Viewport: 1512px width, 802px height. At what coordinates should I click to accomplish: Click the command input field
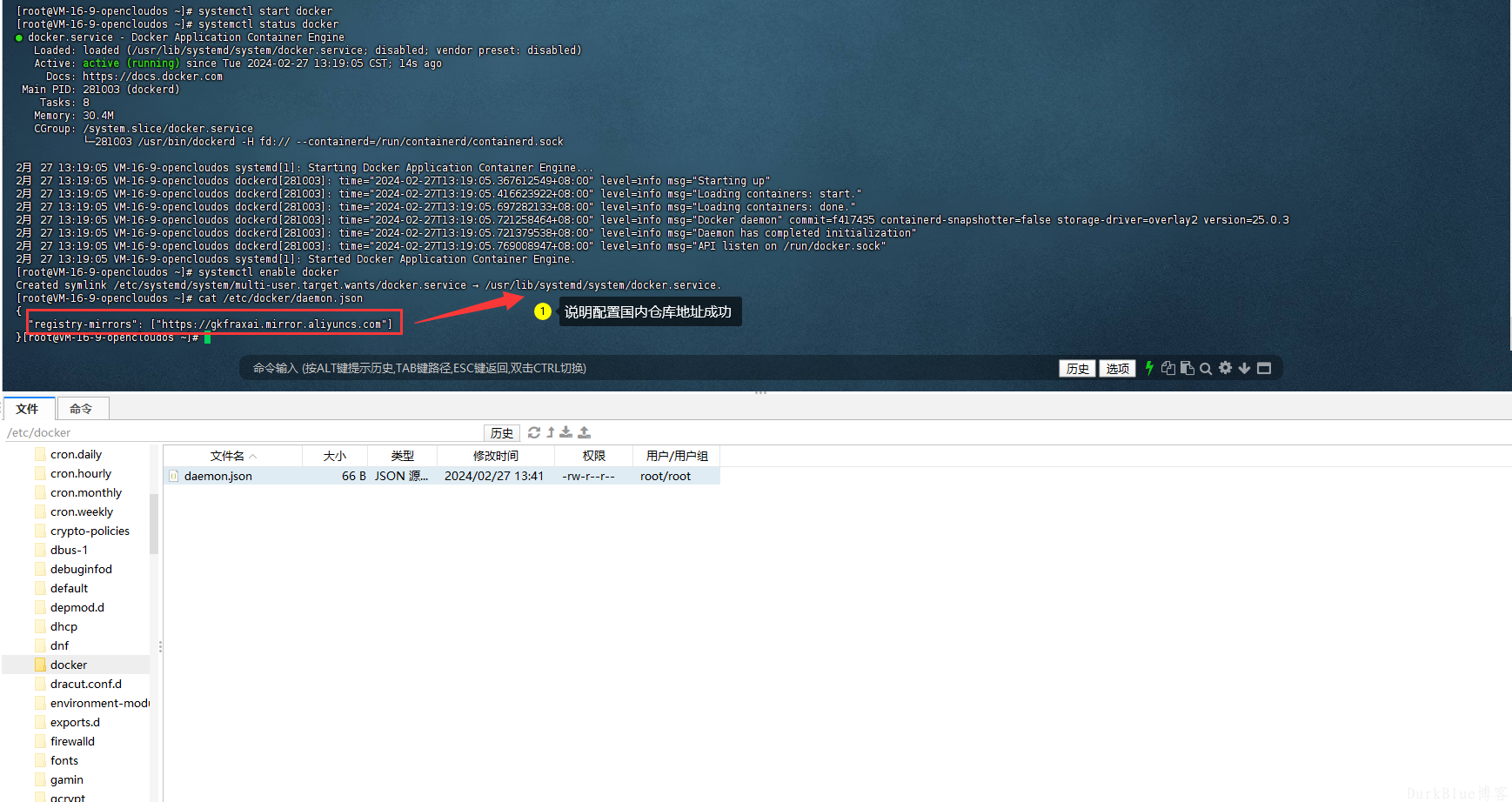(x=648, y=368)
